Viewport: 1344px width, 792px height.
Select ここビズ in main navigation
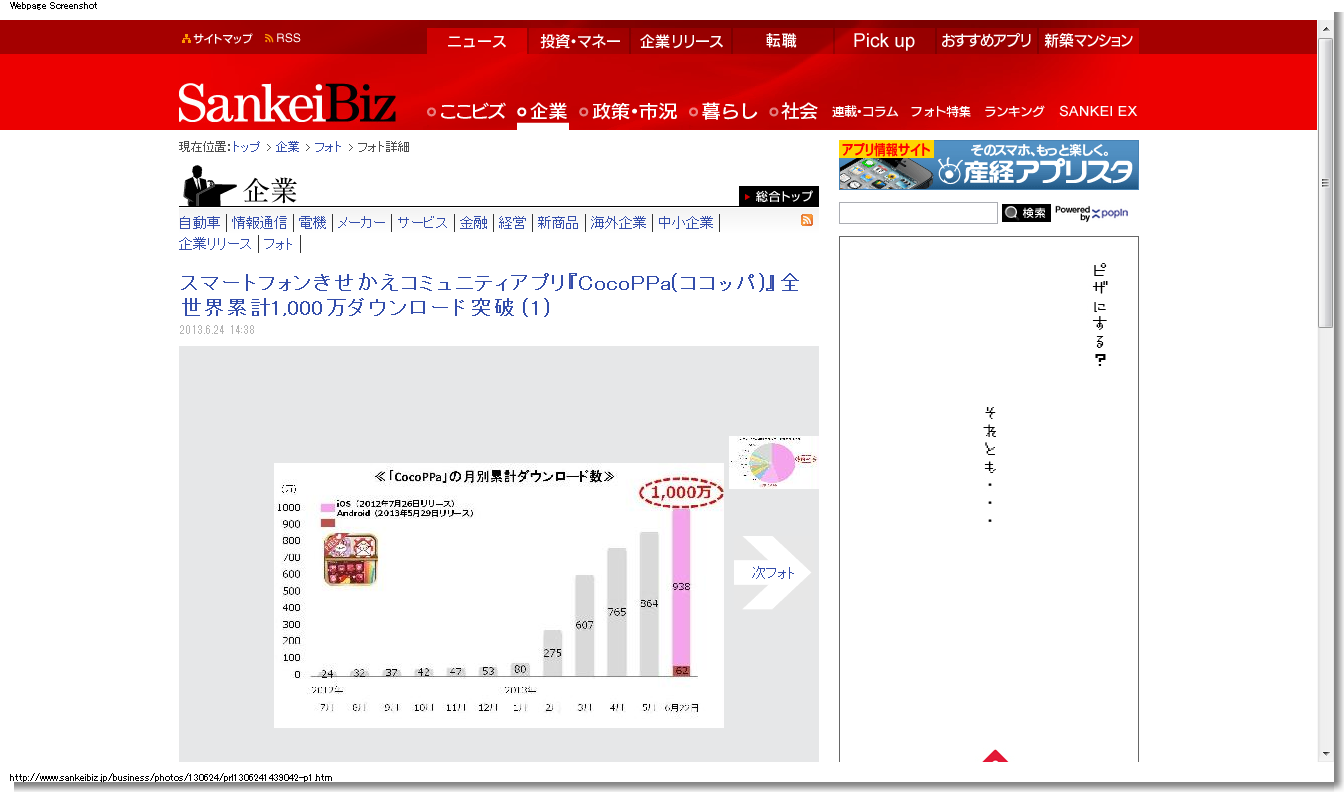pyautogui.click(x=467, y=112)
